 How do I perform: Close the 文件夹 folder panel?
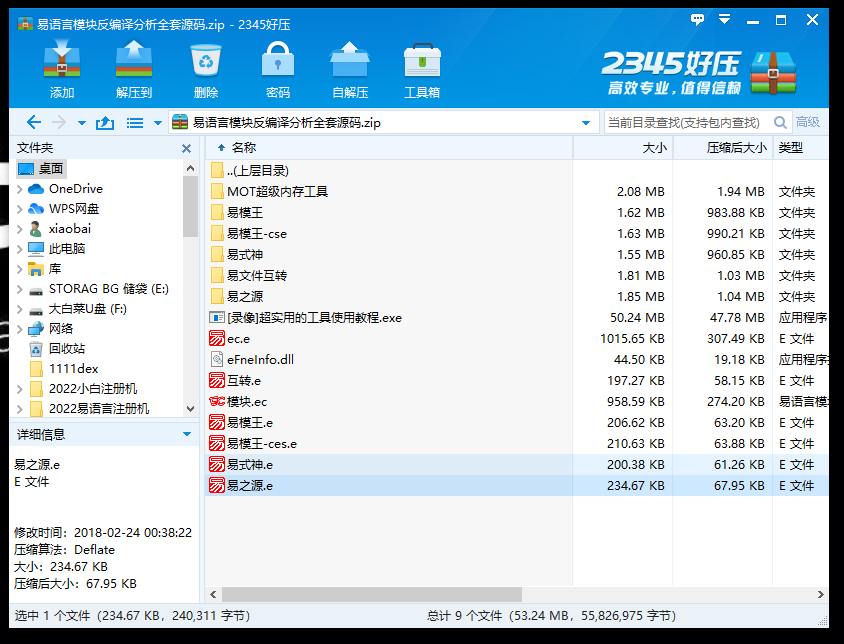[186, 148]
